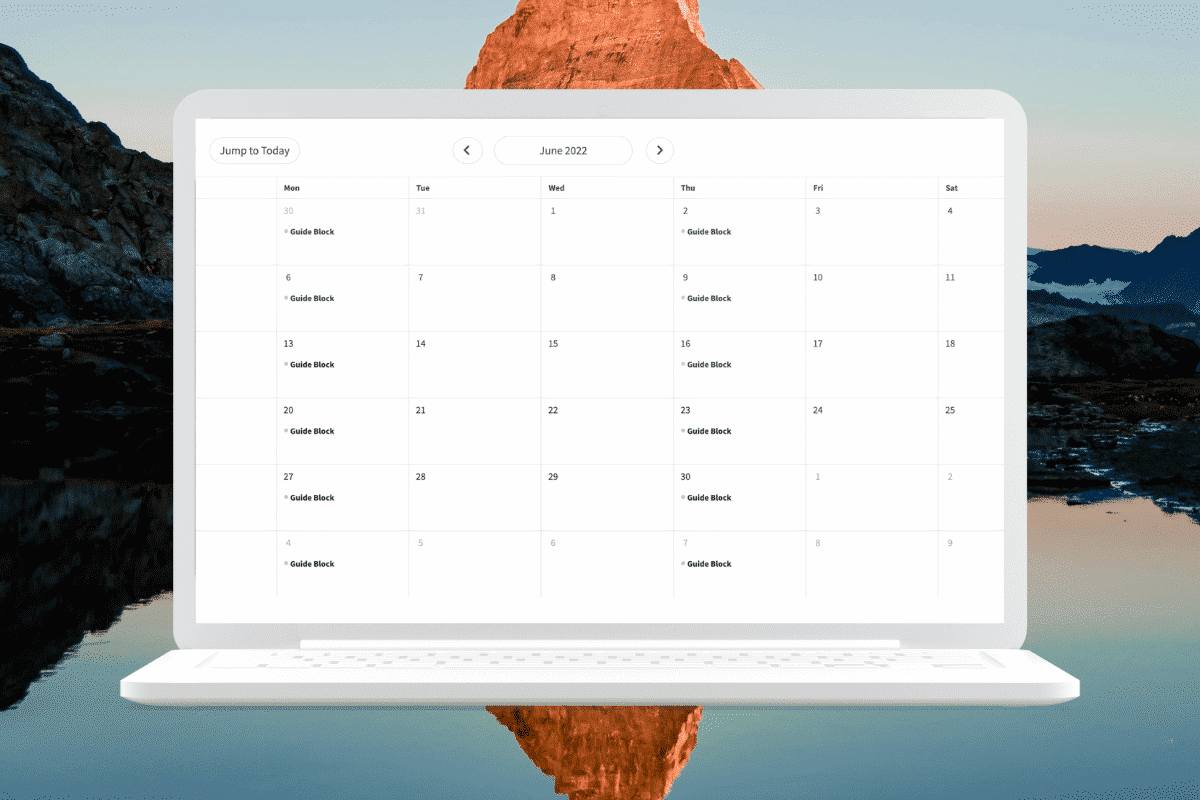The width and height of the screenshot is (1200, 800).
Task: Select Friday June 3 date cell
Action: click(872, 232)
